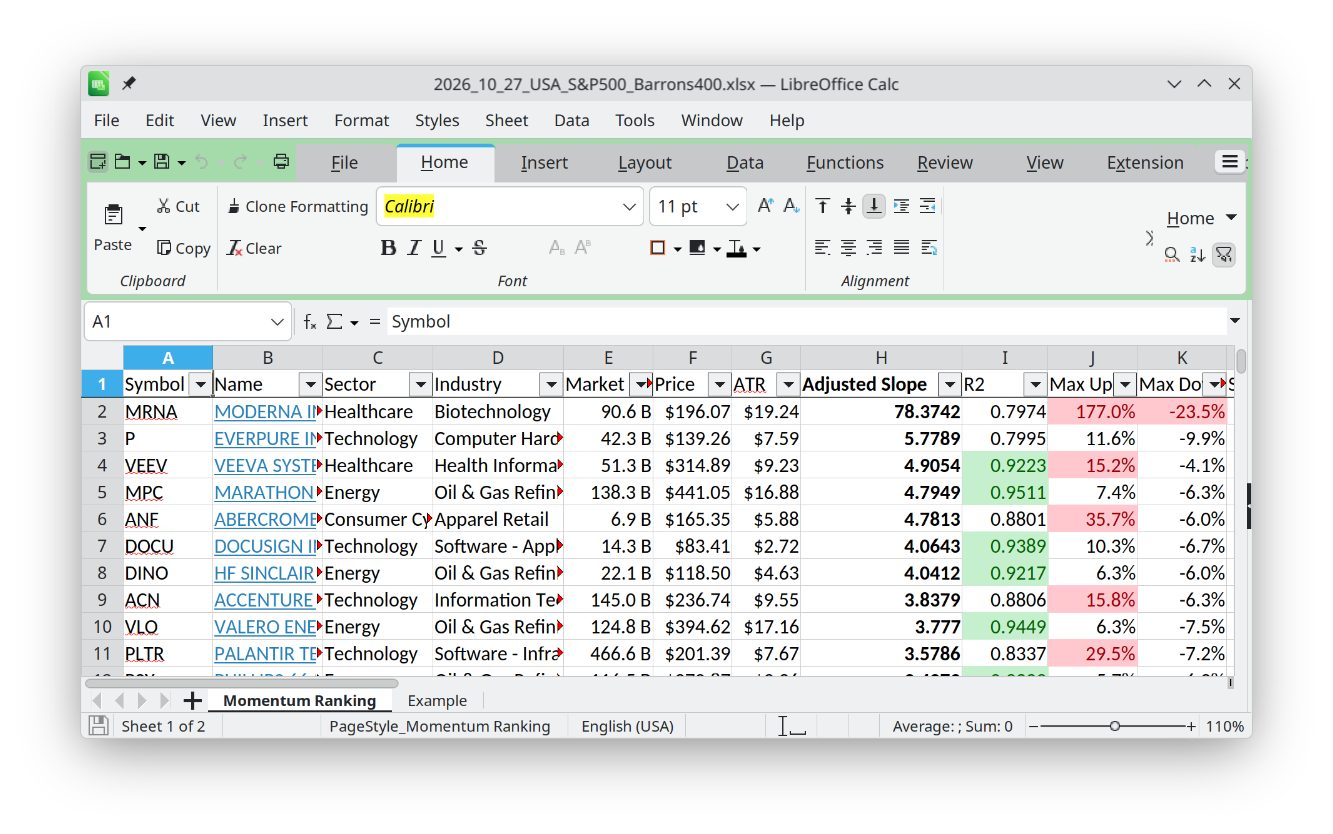Apply the background color swatch
Viewport: 1333px width, 834px height.
[698, 248]
